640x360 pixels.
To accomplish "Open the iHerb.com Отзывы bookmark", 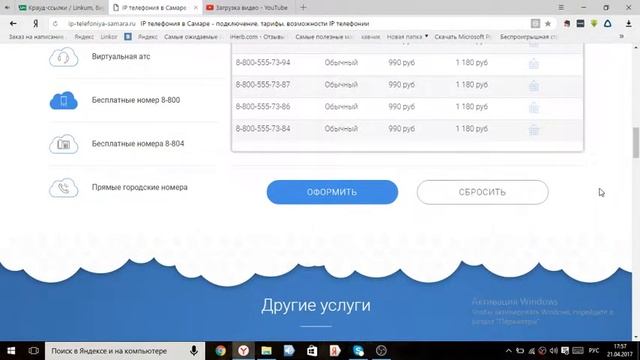I will [257, 37].
